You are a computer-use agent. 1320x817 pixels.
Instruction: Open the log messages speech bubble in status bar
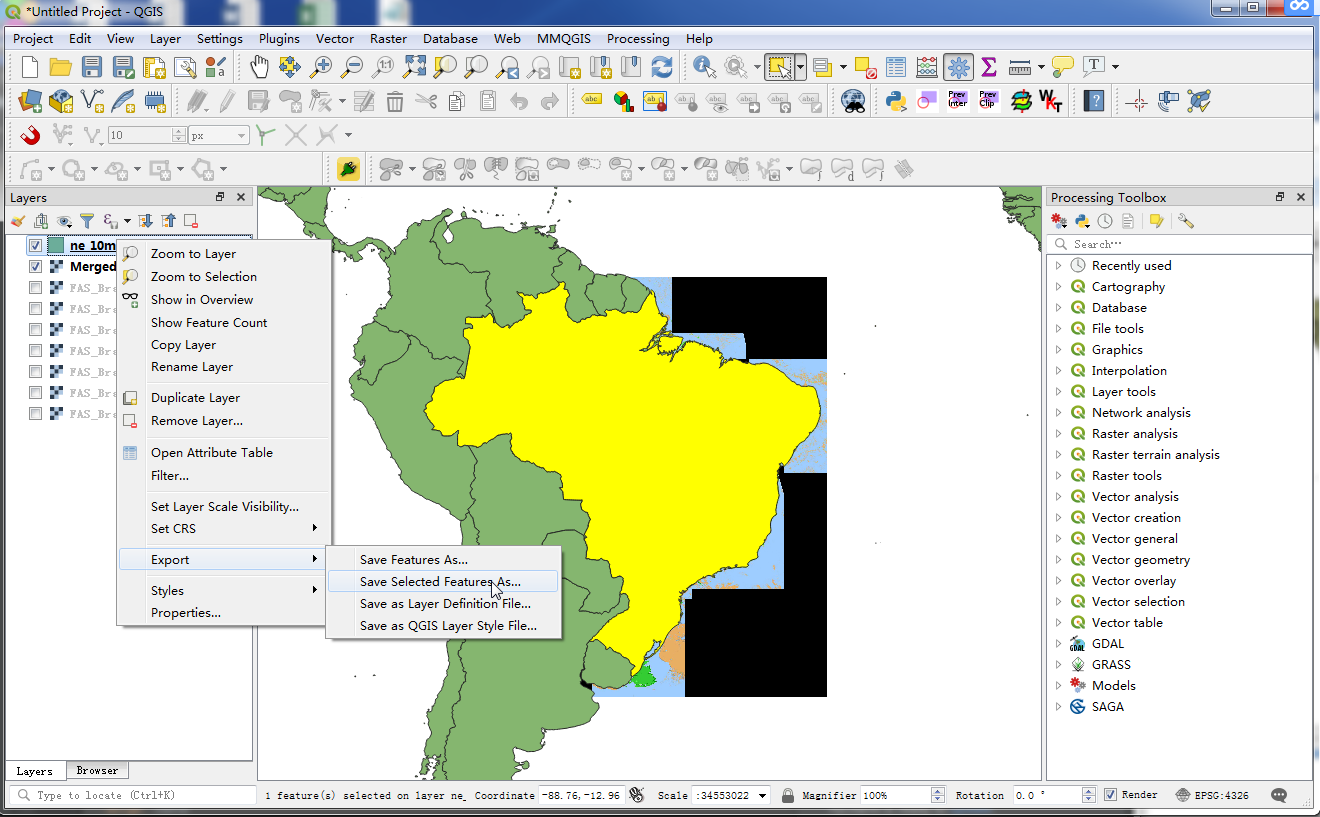(x=1279, y=795)
